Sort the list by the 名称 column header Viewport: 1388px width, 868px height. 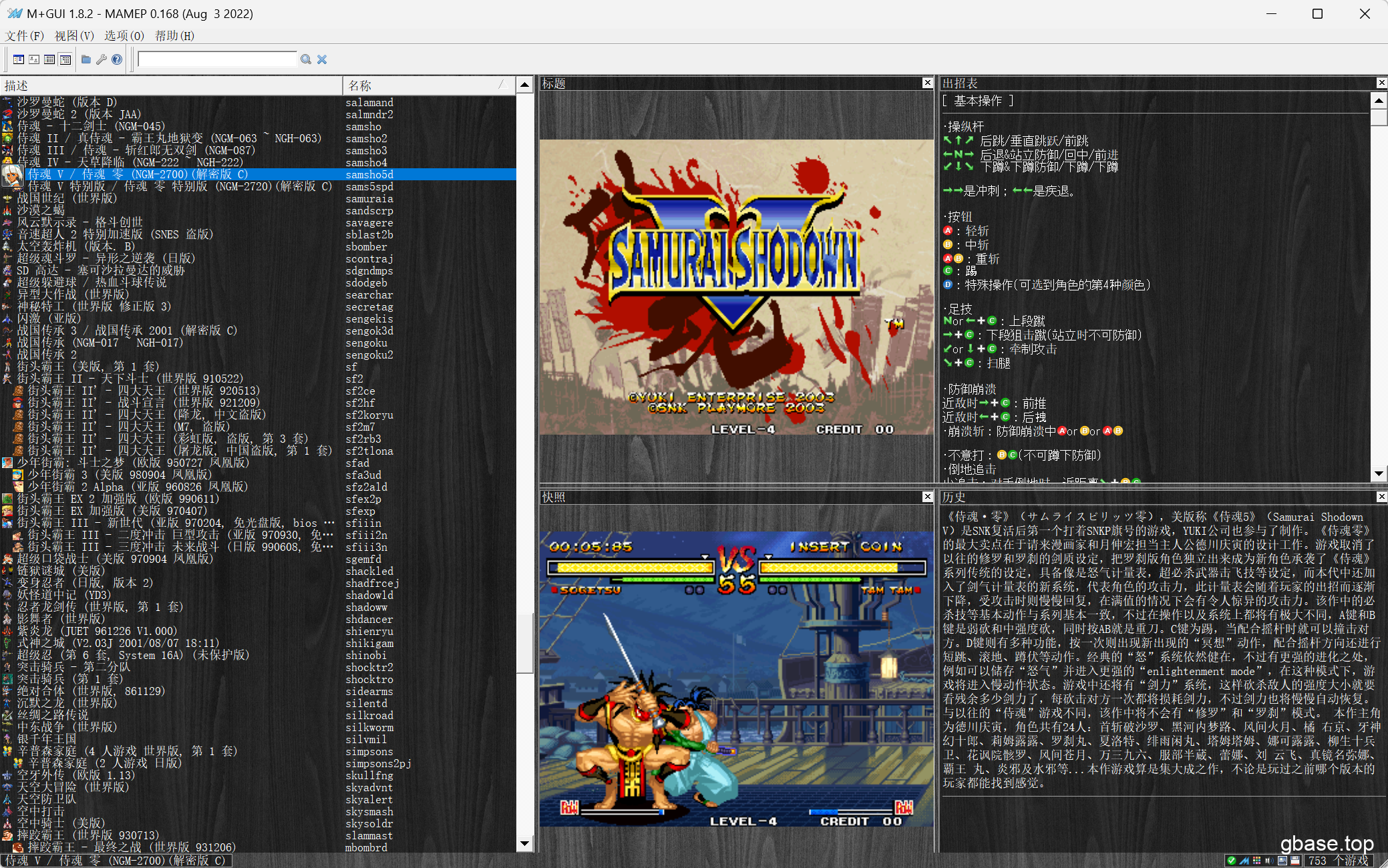point(429,85)
